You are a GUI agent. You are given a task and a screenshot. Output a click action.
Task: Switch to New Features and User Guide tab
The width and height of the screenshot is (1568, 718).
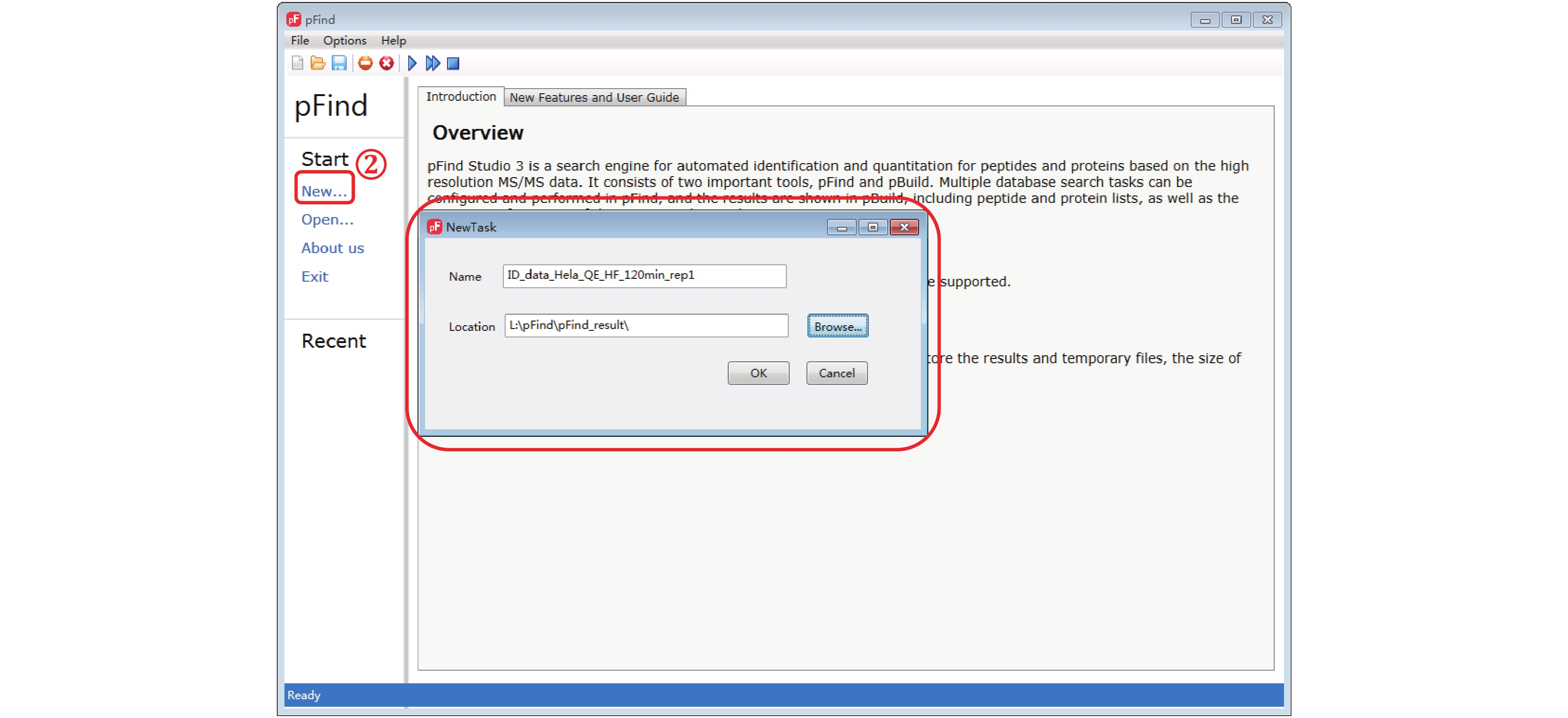[594, 97]
